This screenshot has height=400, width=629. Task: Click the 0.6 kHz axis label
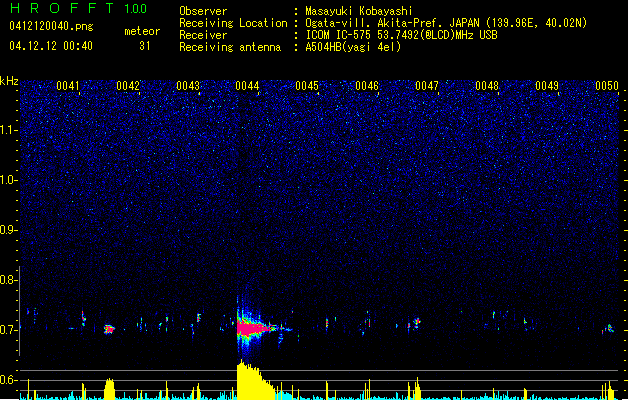click(x=8, y=380)
